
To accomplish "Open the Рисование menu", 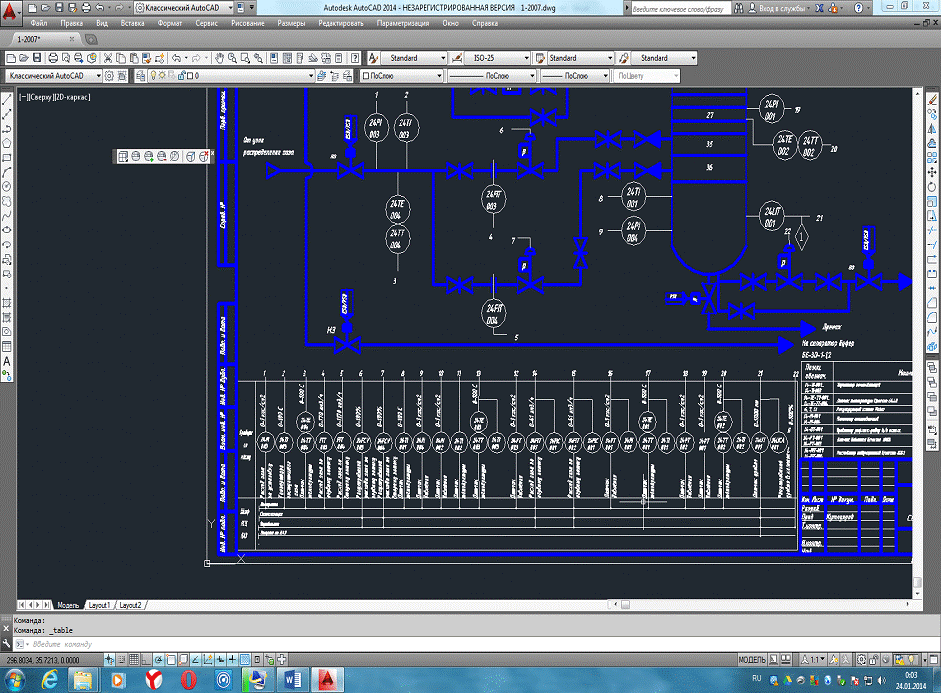I will click(248, 22).
